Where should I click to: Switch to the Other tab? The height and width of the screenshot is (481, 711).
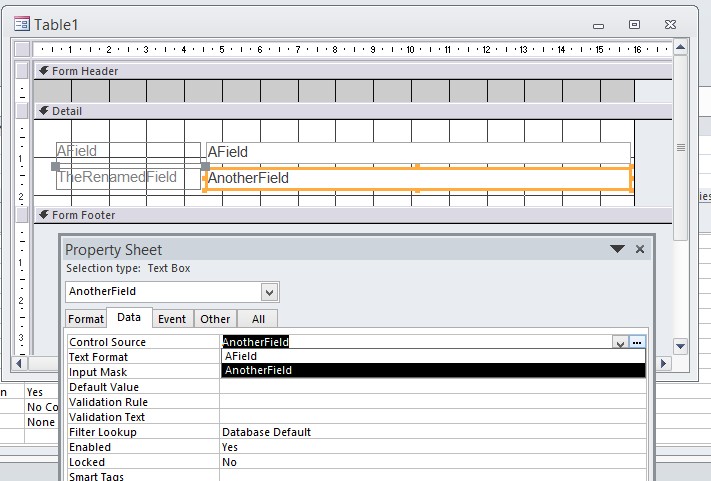point(215,319)
